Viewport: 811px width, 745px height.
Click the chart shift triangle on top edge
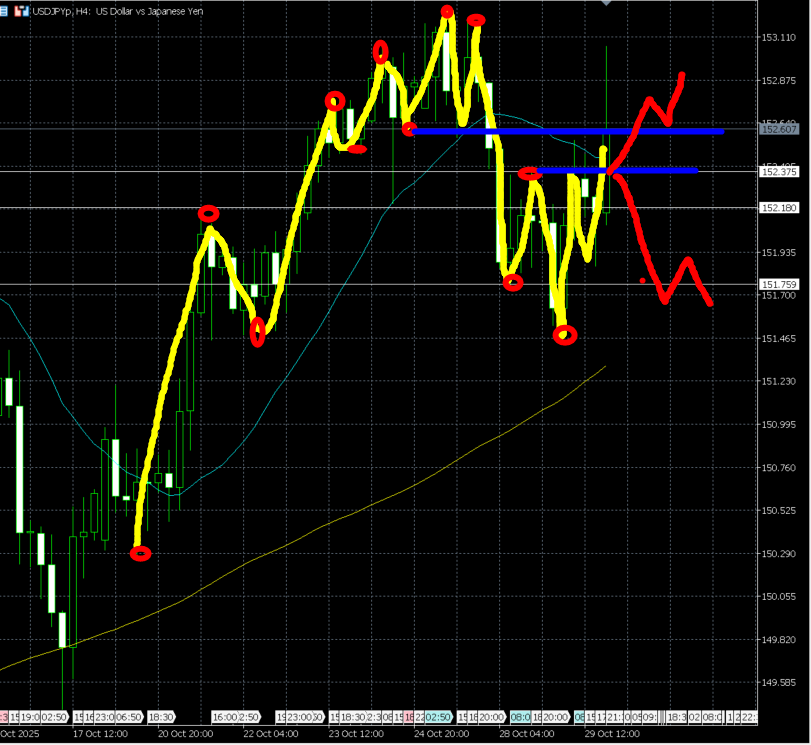(604, 3)
